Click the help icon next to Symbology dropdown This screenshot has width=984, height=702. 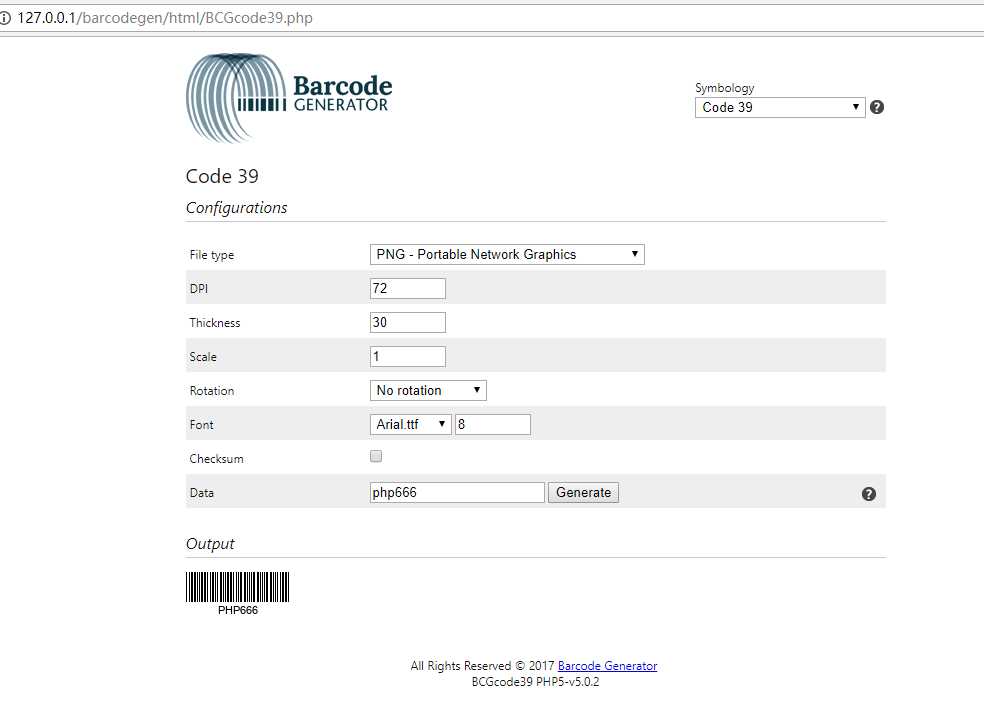(877, 107)
